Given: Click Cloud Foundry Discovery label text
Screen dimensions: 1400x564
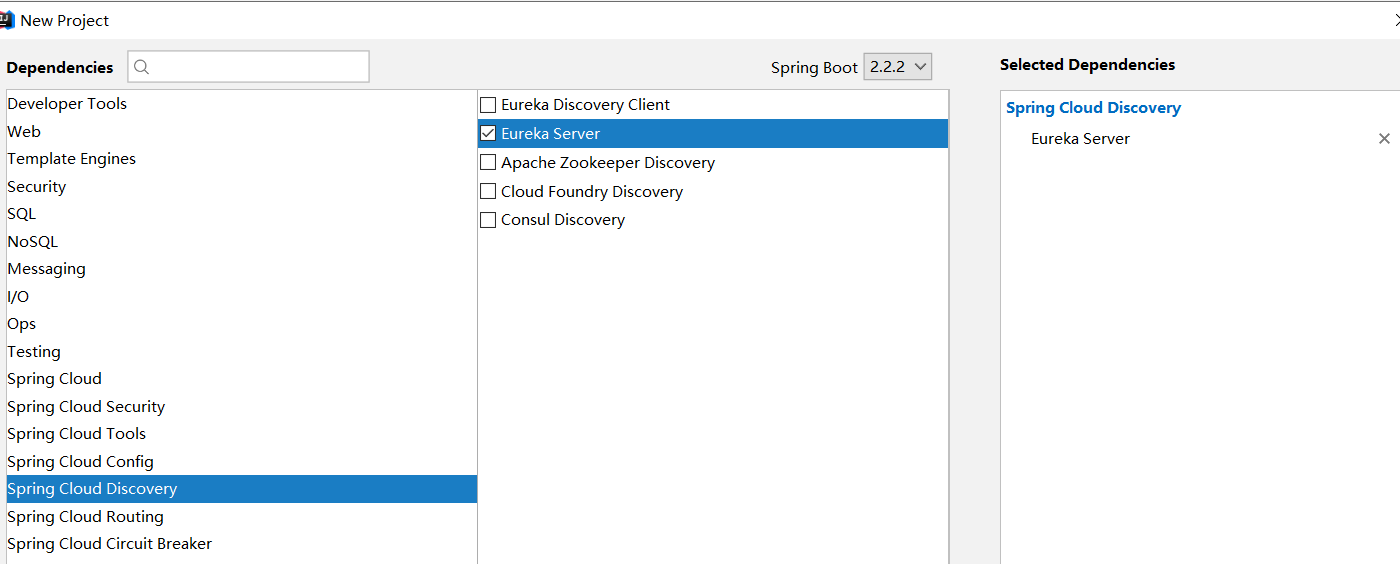Looking at the screenshot, I should coord(592,191).
